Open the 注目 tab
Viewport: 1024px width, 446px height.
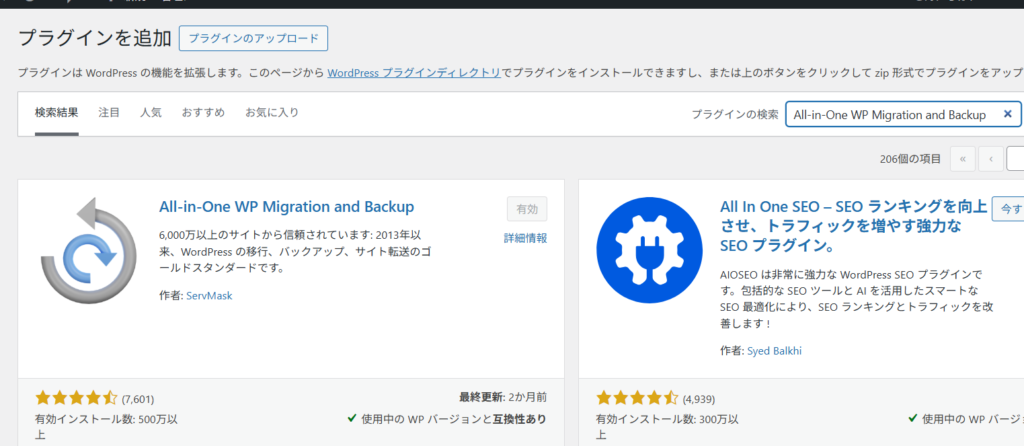(x=109, y=113)
